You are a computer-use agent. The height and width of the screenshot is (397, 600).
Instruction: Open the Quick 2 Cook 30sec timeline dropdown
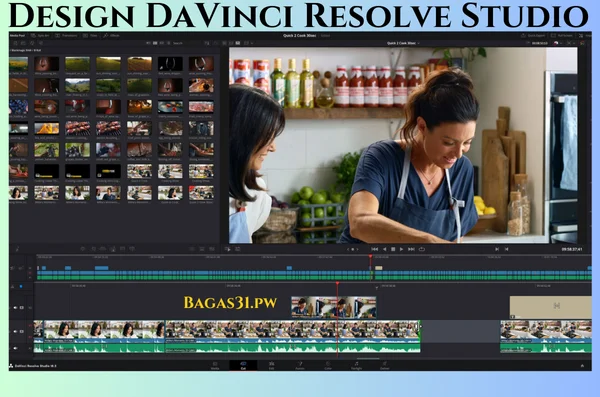coord(403,43)
